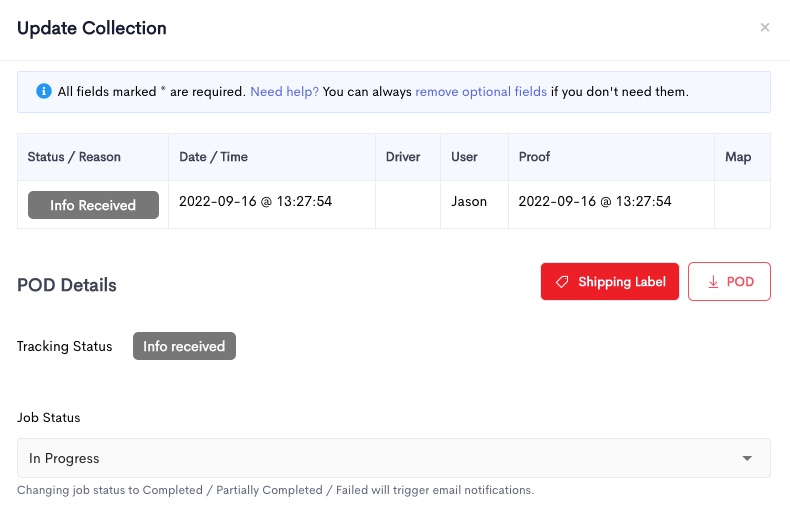Click the Info Received status badge in table
Image resolution: width=790 pixels, height=522 pixels.
(93, 205)
